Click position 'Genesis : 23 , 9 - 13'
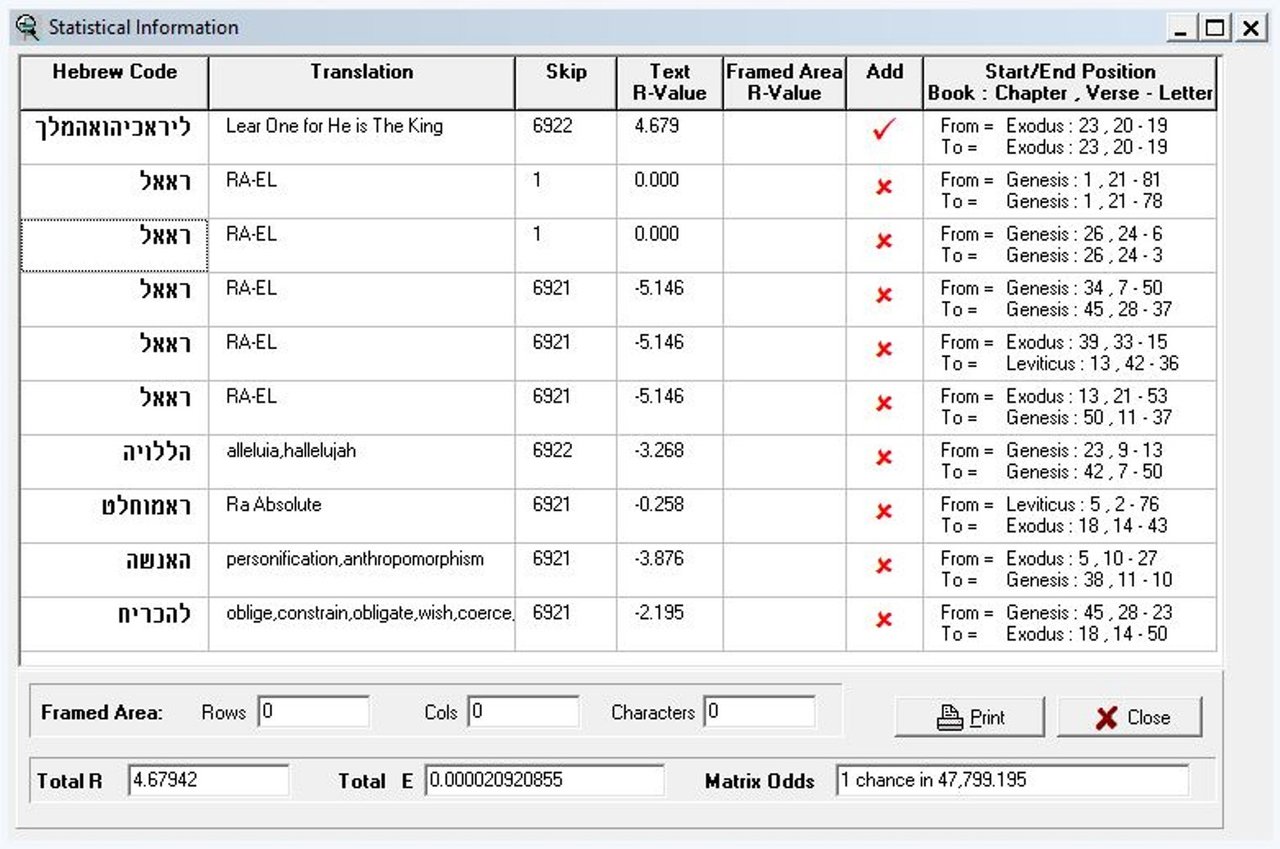Viewport: 1280px width, 849px height. [1084, 450]
